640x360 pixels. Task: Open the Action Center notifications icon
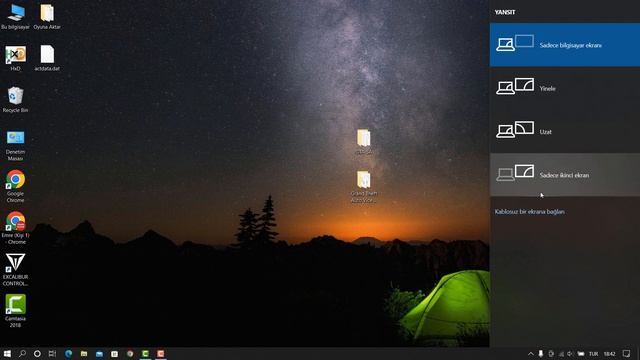pos(627,354)
